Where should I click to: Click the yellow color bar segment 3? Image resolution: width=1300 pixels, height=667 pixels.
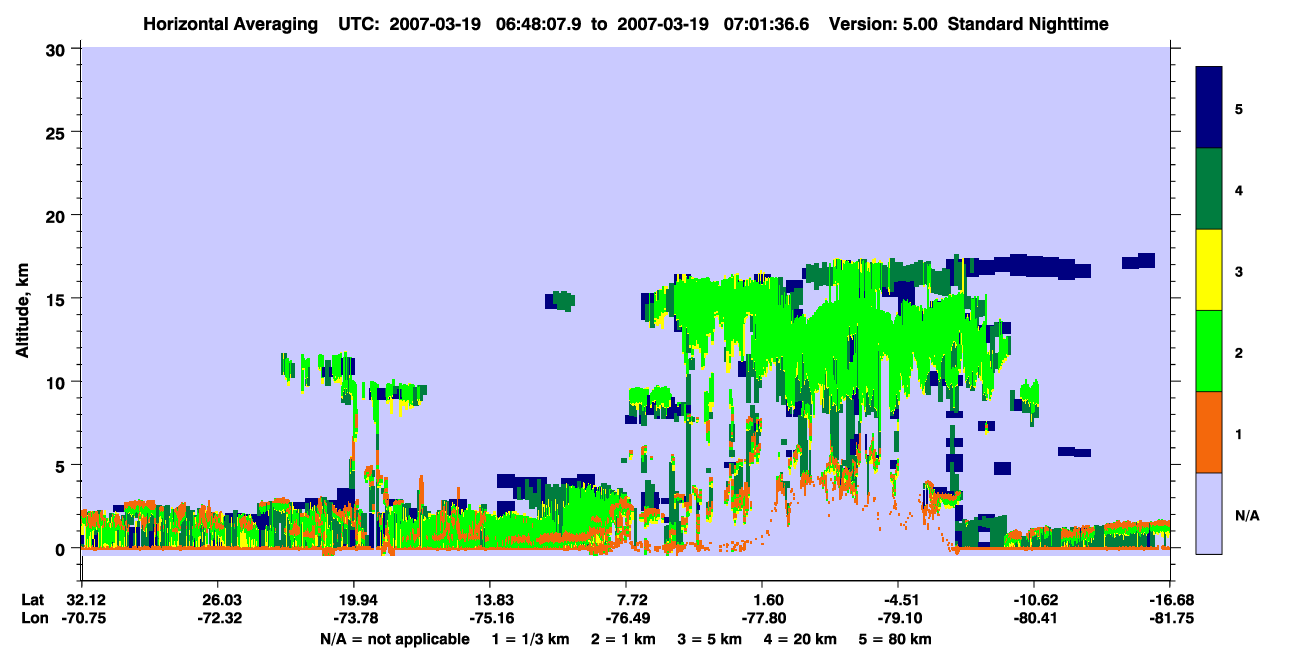coord(1209,270)
